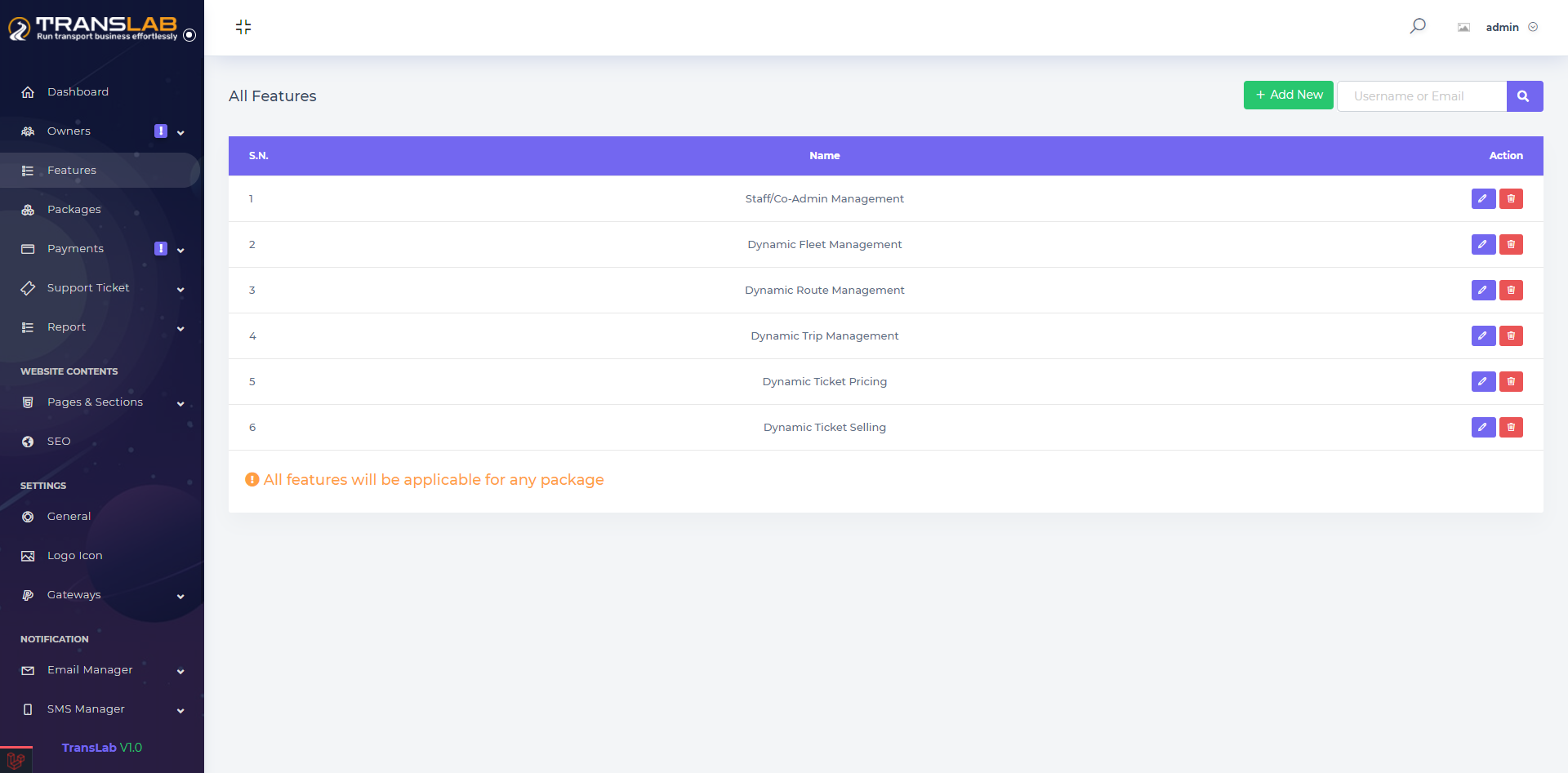Image resolution: width=1568 pixels, height=773 pixels.
Task: Open the SEO menu item
Action: click(x=59, y=442)
